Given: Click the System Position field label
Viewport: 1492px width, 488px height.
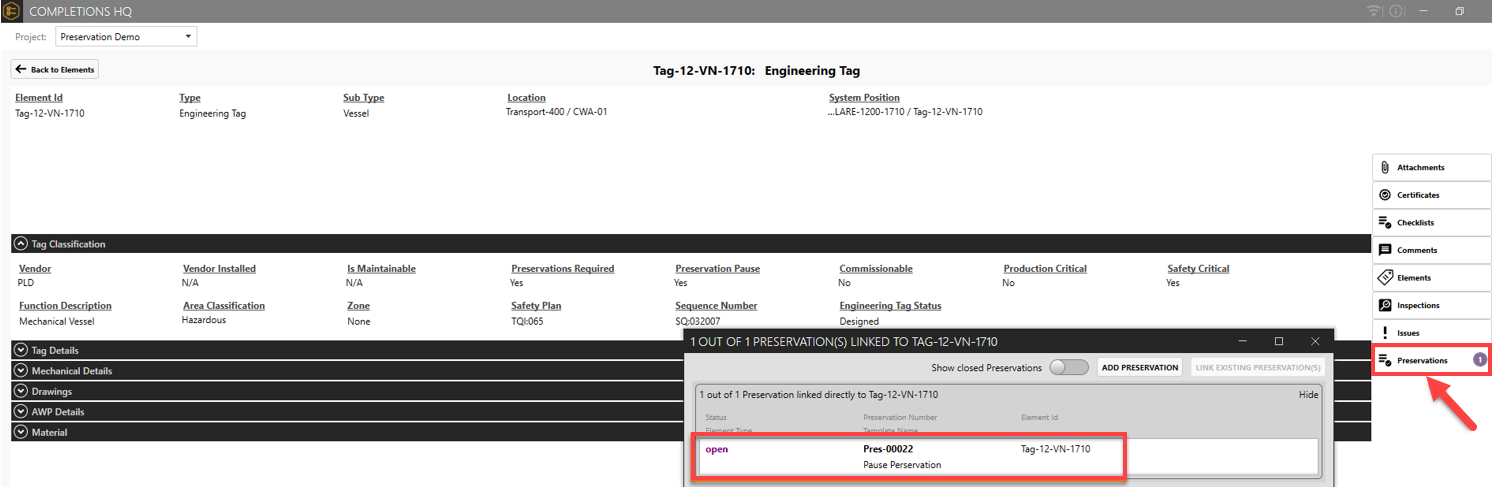Looking at the screenshot, I should (x=864, y=98).
